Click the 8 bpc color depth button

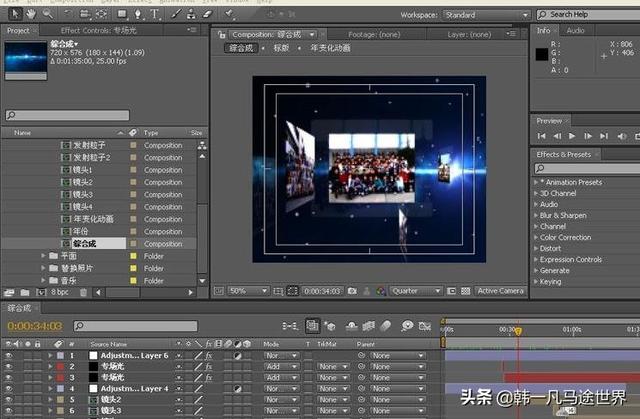(x=60, y=292)
